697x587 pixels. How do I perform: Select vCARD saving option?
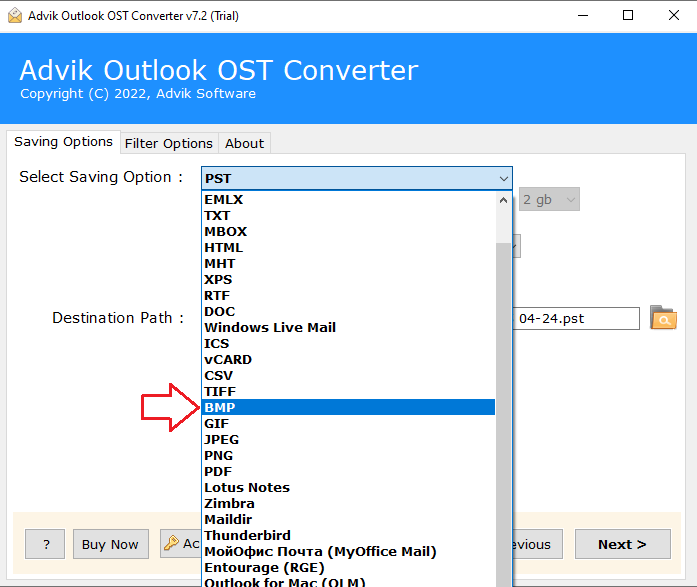click(348, 359)
